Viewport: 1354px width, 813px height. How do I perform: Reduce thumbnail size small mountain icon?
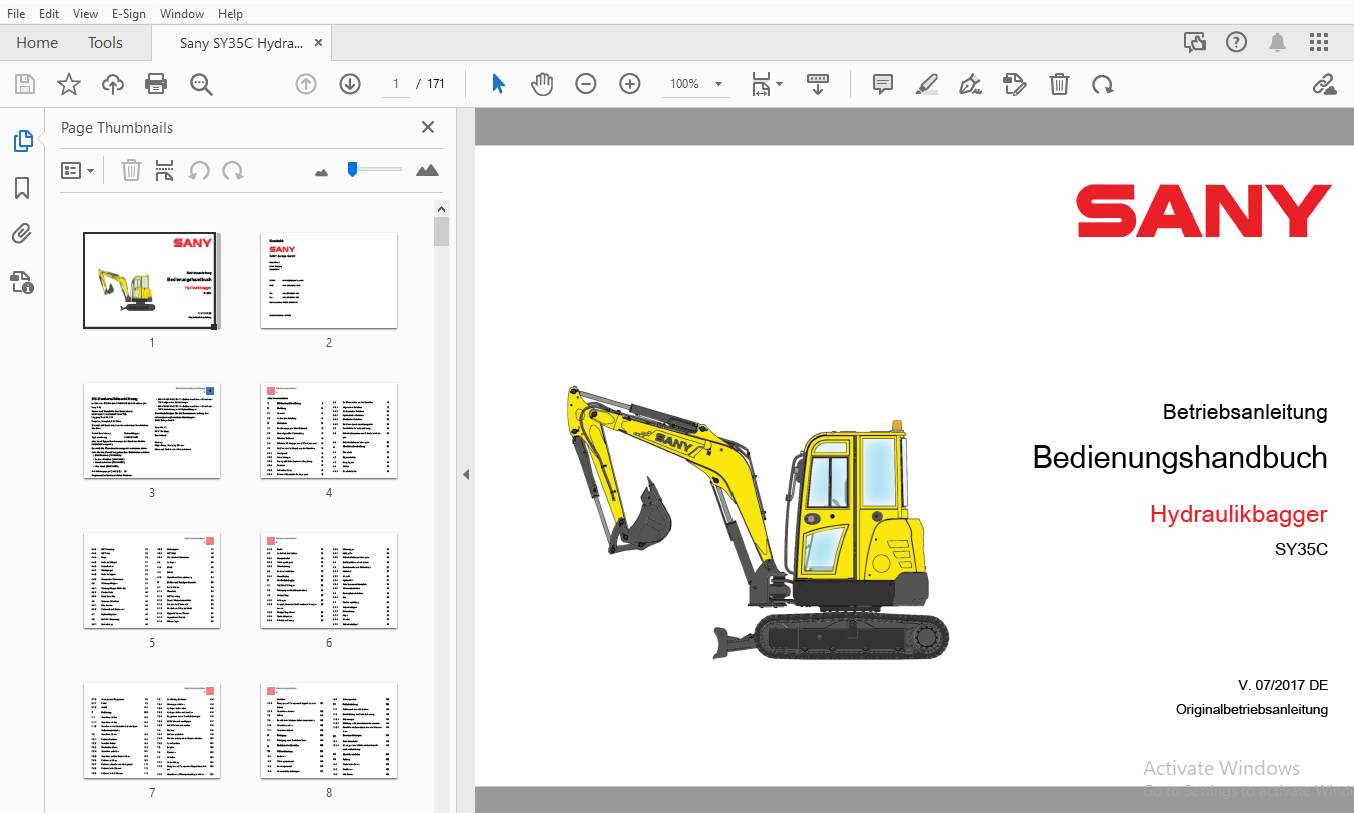pyautogui.click(x=321, y=172)
